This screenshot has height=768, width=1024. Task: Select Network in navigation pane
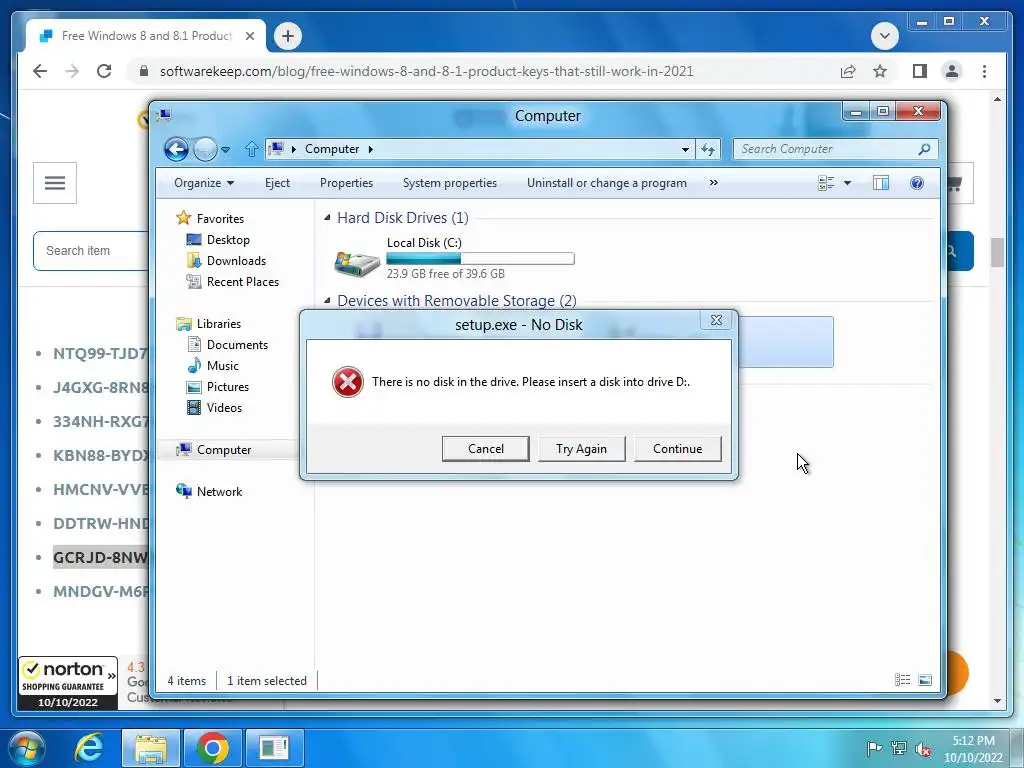tap(219, 492)
